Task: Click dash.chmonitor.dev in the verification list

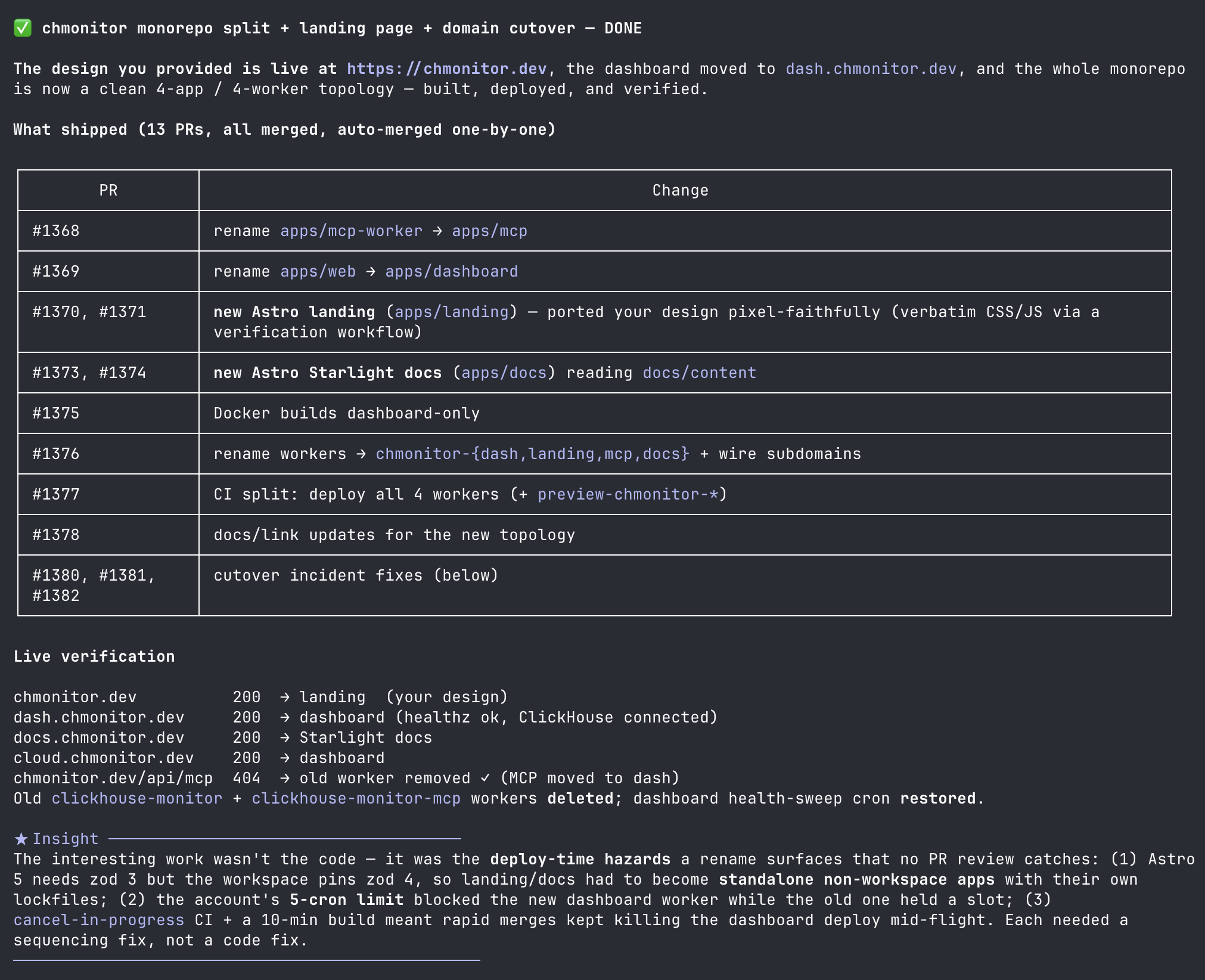Action: pyautogui.click(x=99, y=717)
